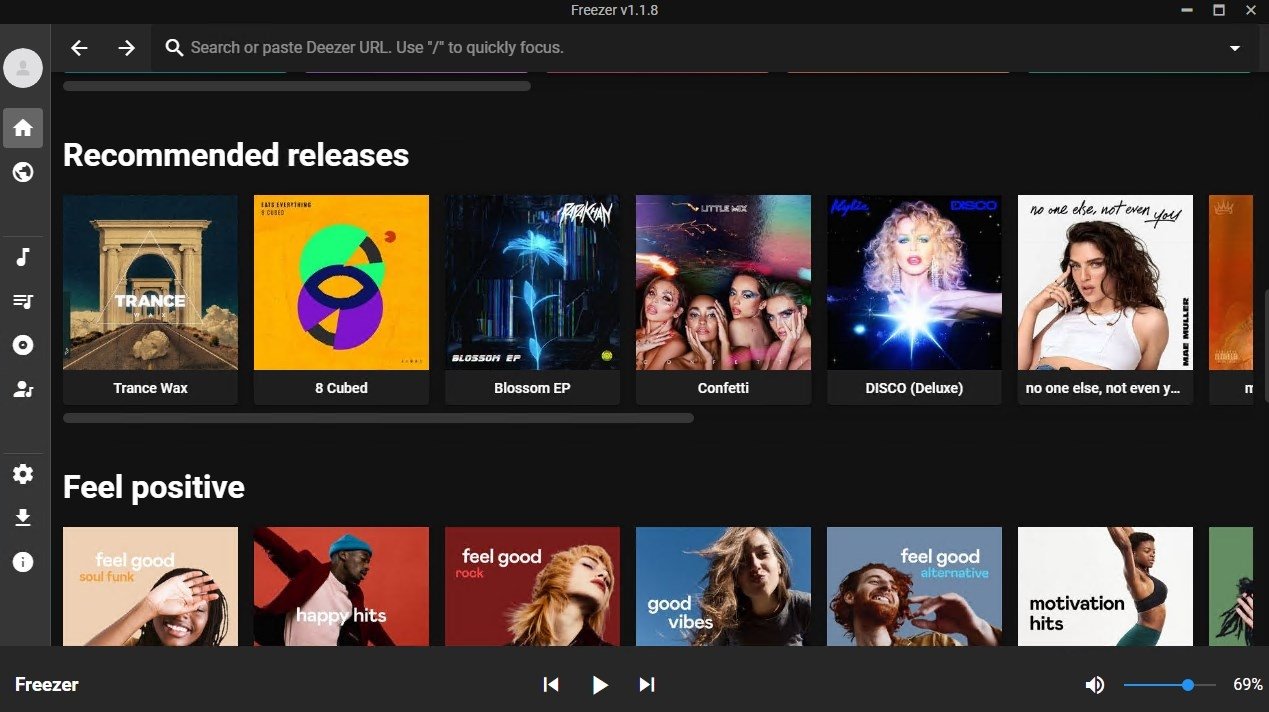Open the About info icon
Image resolution: width=1269 pixels, height=712 pixels.
coord(23,562)
